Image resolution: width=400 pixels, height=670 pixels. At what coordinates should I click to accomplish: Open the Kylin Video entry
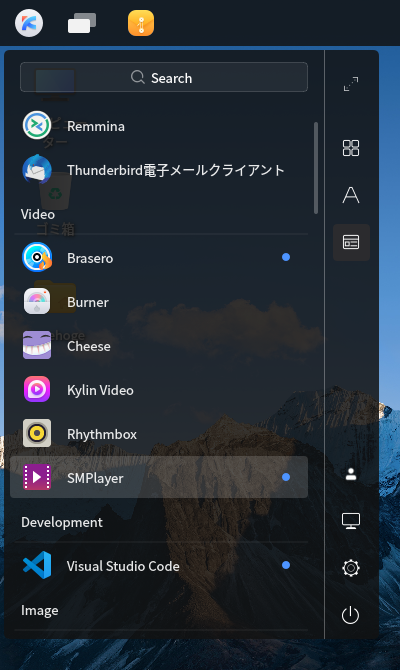tap(159, 390)
